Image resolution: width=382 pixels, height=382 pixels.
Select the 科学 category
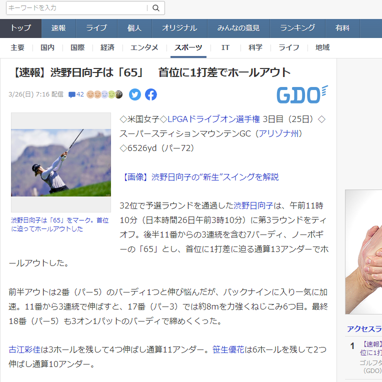(255, 48)
